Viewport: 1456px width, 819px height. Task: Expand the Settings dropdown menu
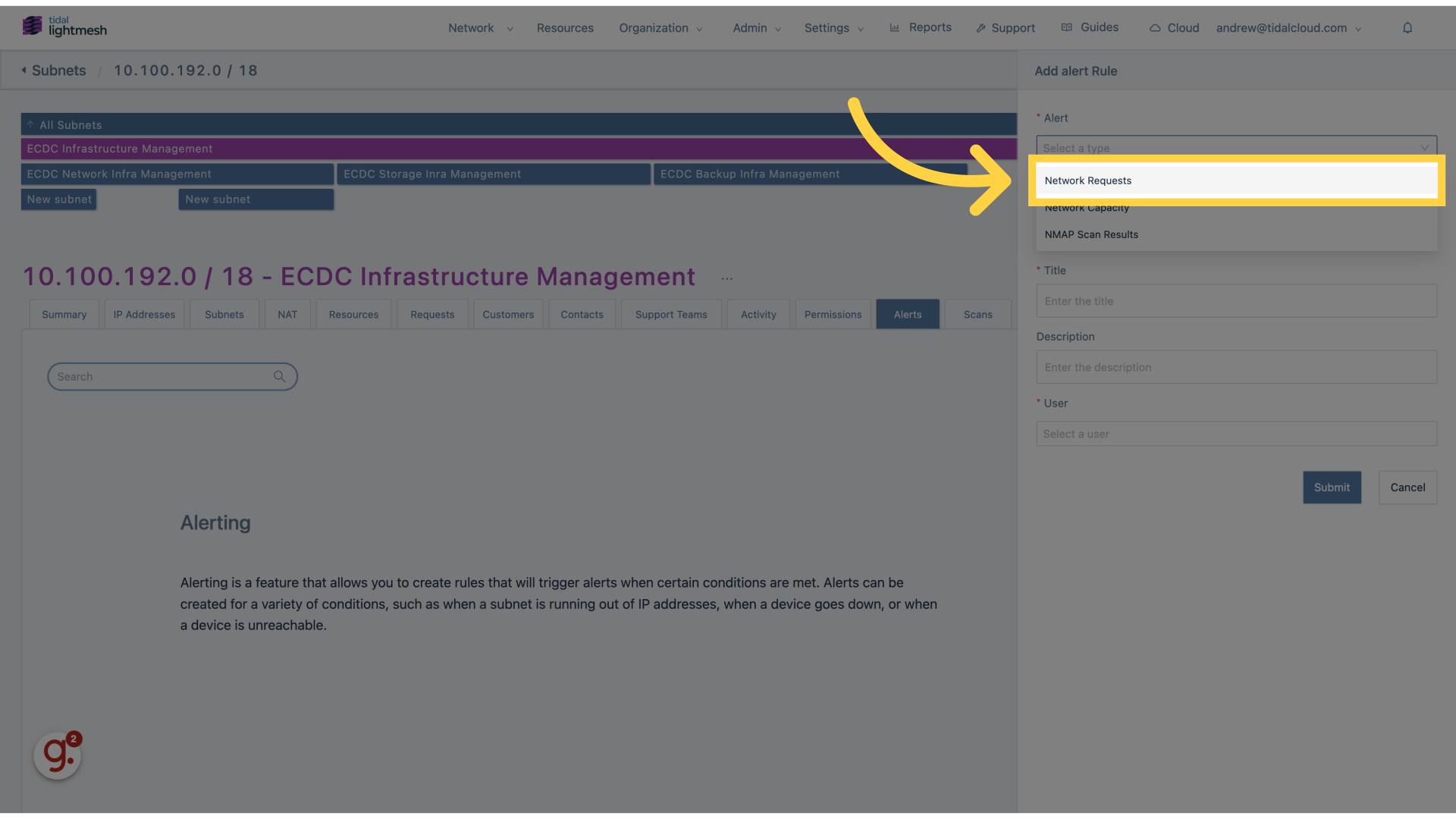click(x=834, y=27)
